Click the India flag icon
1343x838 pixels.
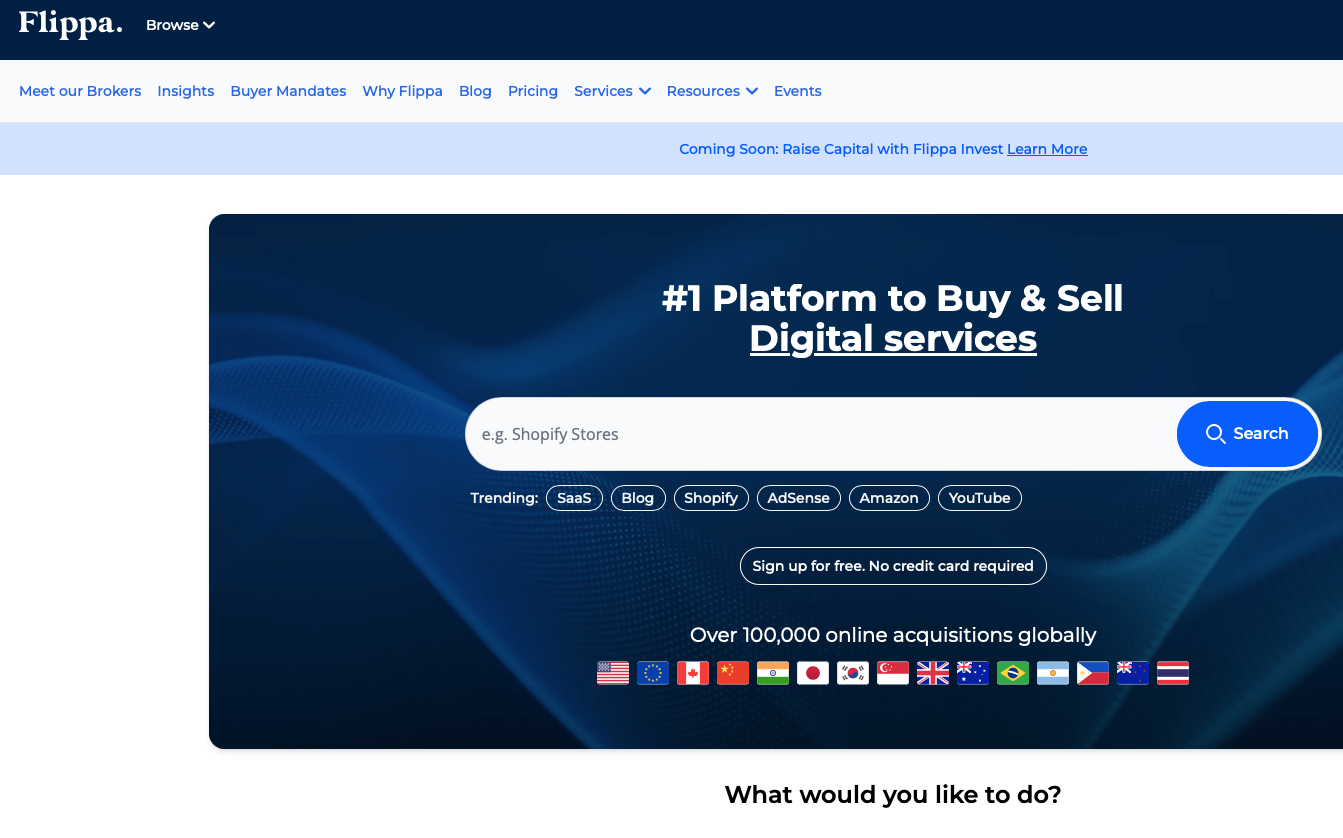773,673
